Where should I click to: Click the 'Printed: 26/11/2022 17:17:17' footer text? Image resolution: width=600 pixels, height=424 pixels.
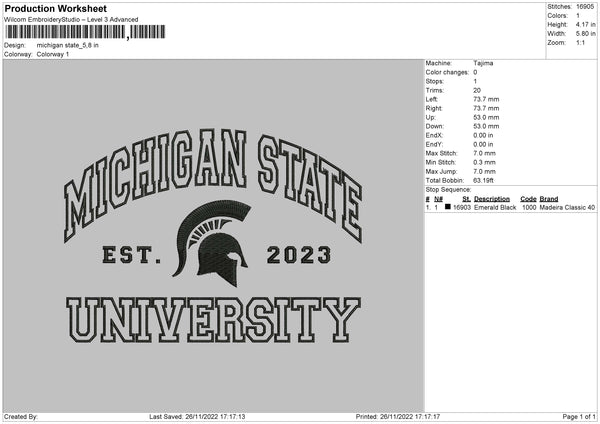pos(398,417)
